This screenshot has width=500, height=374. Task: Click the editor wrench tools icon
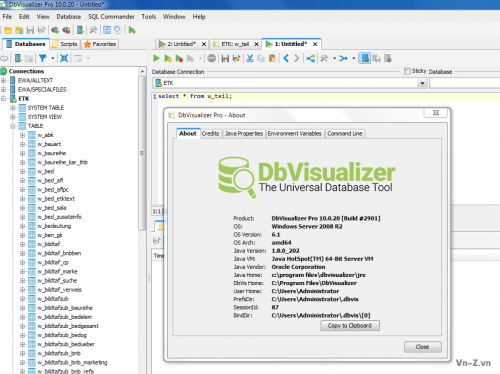tap(324, 58)
